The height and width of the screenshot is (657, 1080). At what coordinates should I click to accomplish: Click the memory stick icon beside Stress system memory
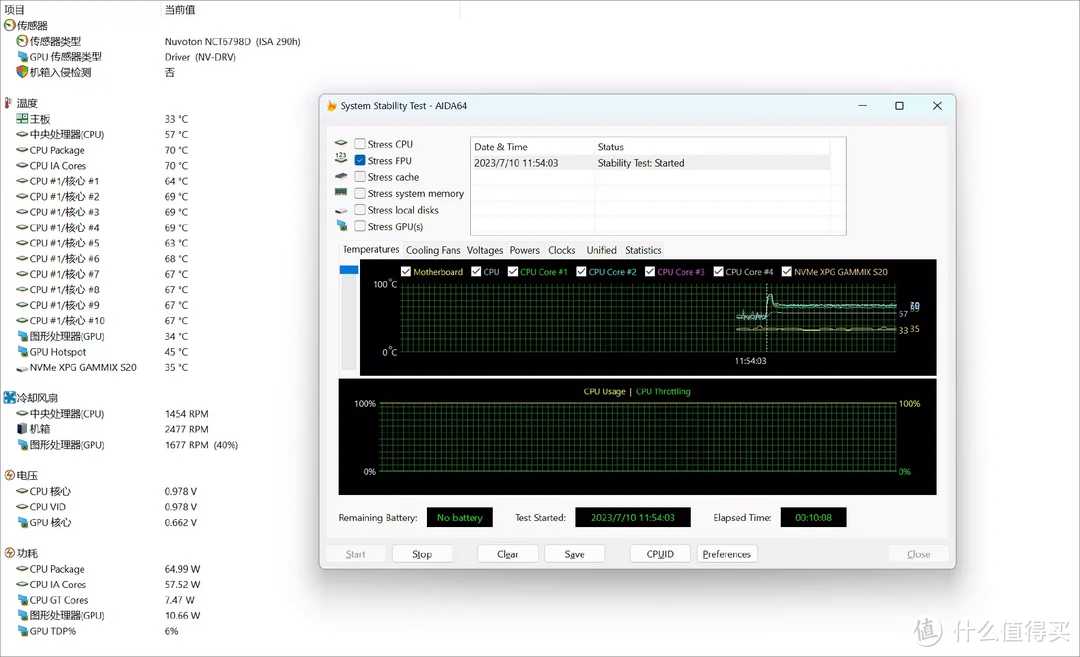pyautogui.click(x=340, y=192)
